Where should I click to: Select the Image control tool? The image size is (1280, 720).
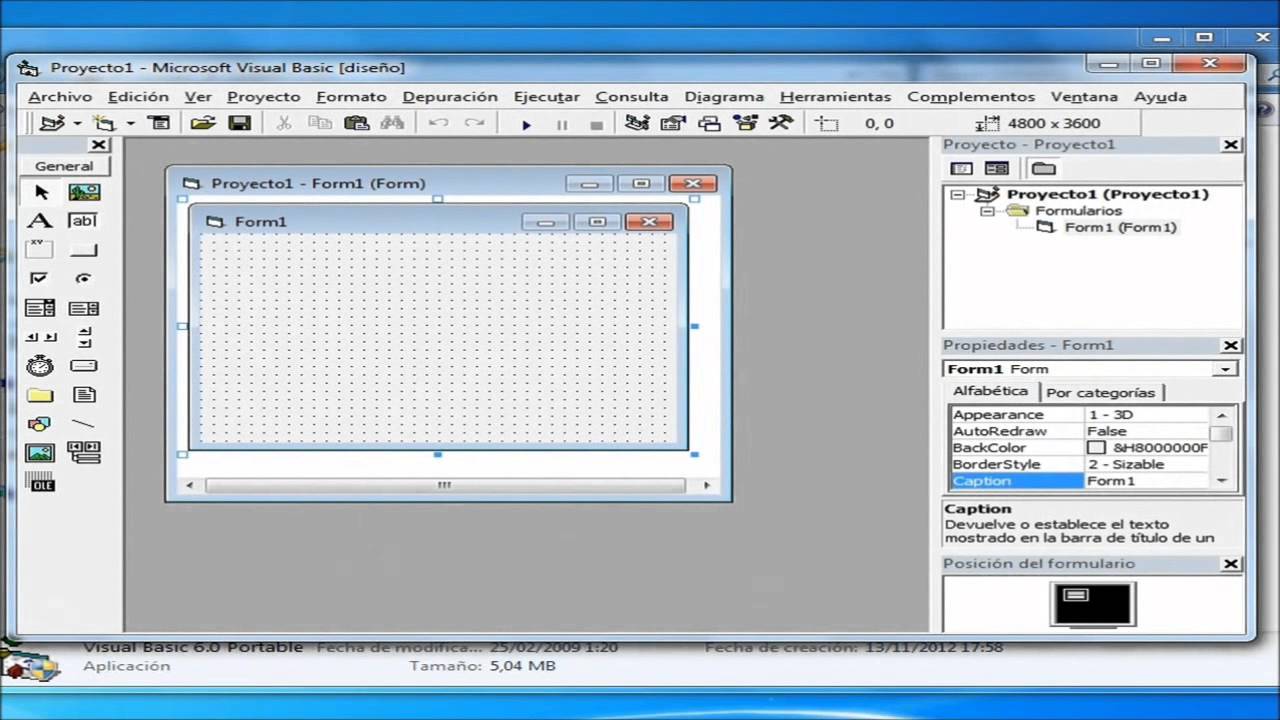(40, 453)
